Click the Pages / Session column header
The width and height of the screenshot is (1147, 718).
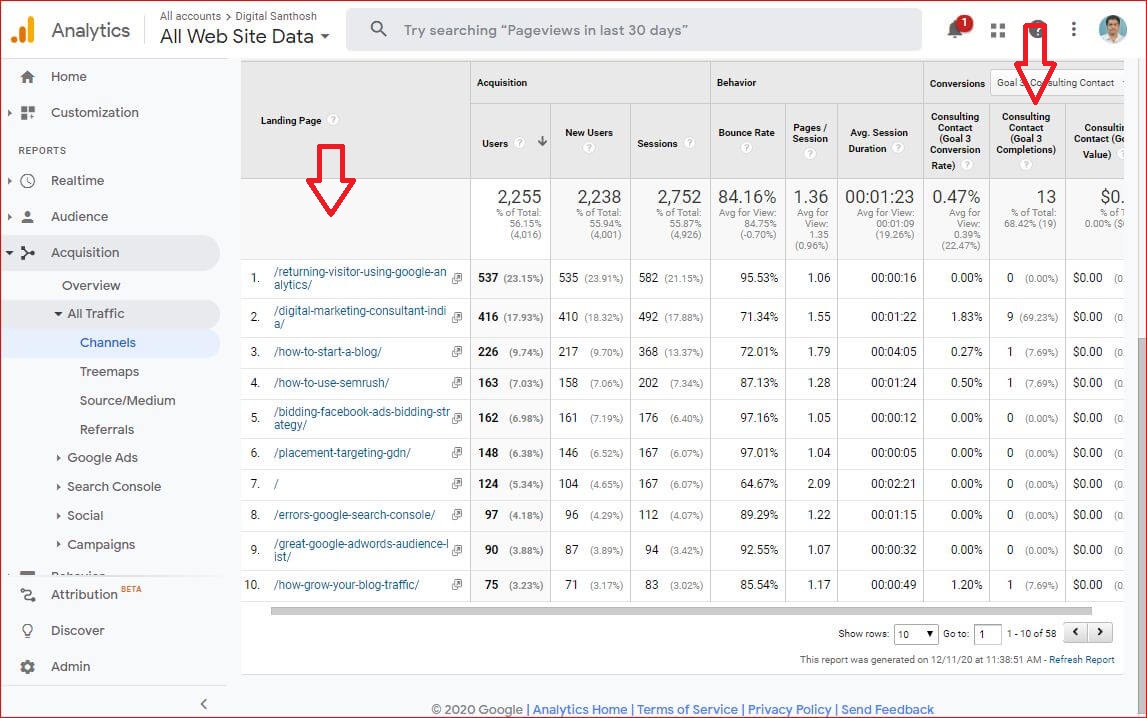point(810,133)
